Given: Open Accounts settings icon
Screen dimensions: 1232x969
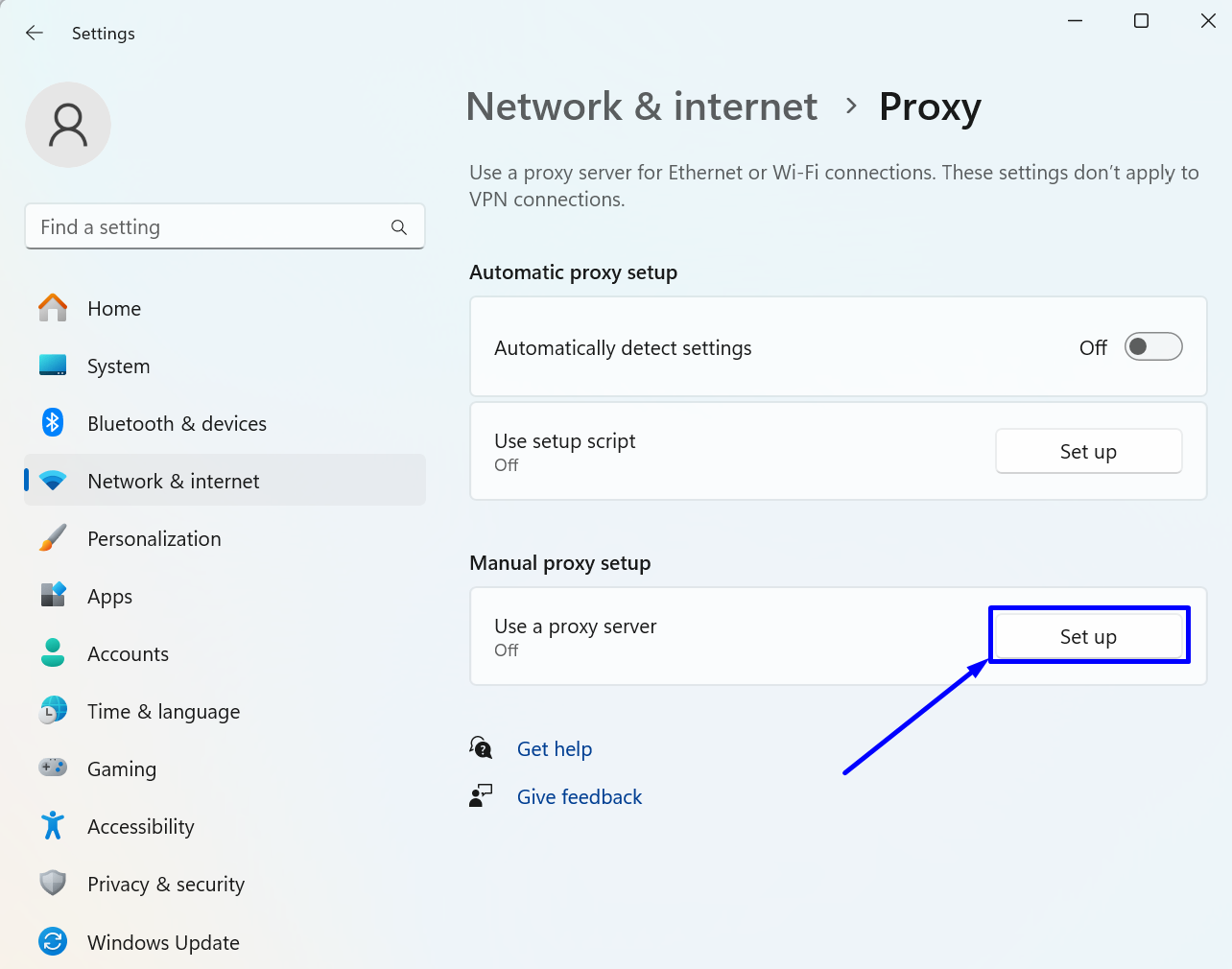Looking at the screenshot, I should (x=53, y=653).
